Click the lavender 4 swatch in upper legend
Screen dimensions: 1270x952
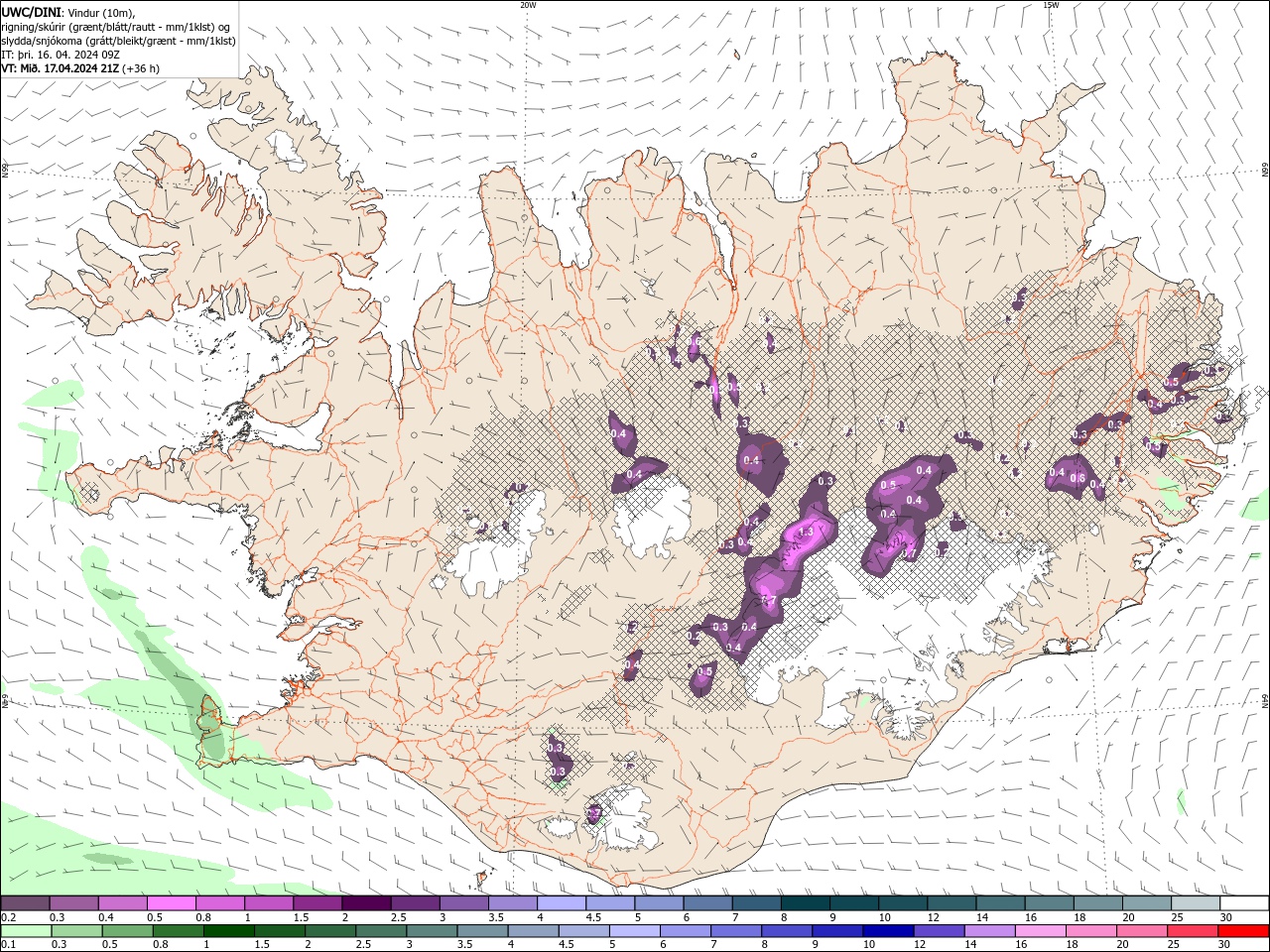tap(561, 902)
